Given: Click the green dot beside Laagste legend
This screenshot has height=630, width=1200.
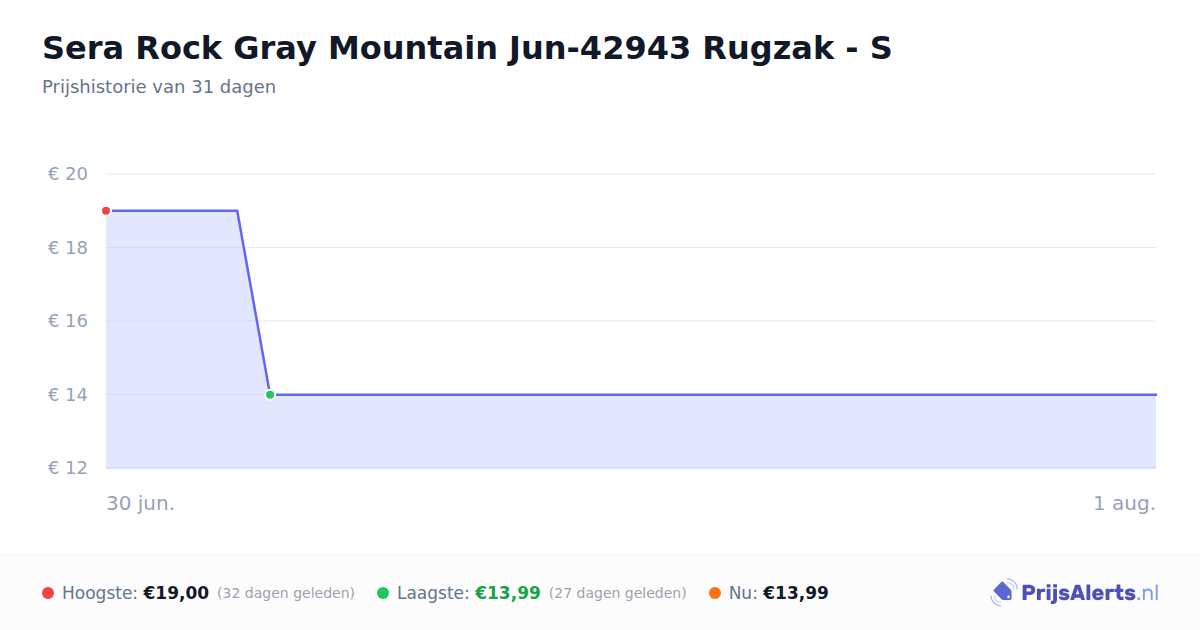Looking at the screenshot, I should (x=383, y=593).
